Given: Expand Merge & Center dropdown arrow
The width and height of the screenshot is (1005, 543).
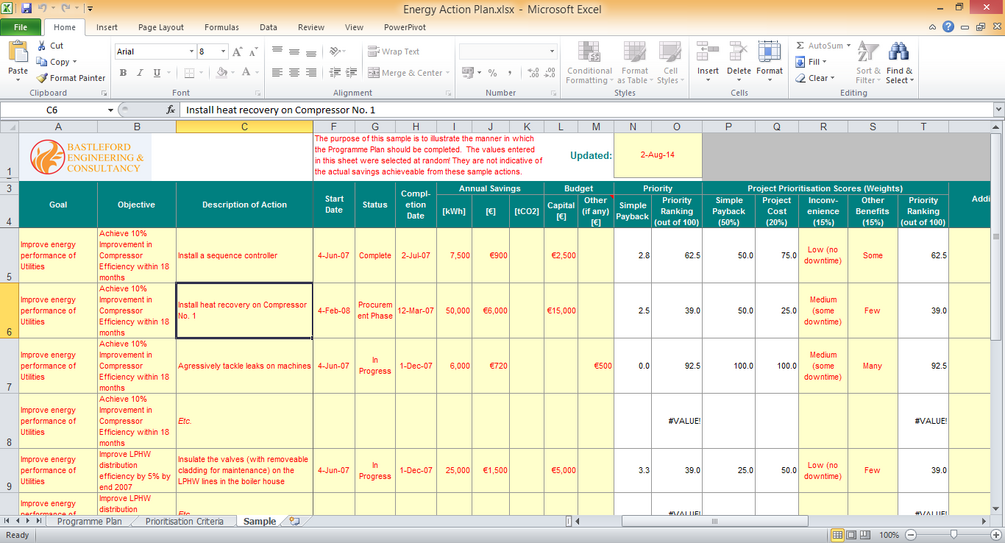Looking at the screenshot, I should pos(447,72).
